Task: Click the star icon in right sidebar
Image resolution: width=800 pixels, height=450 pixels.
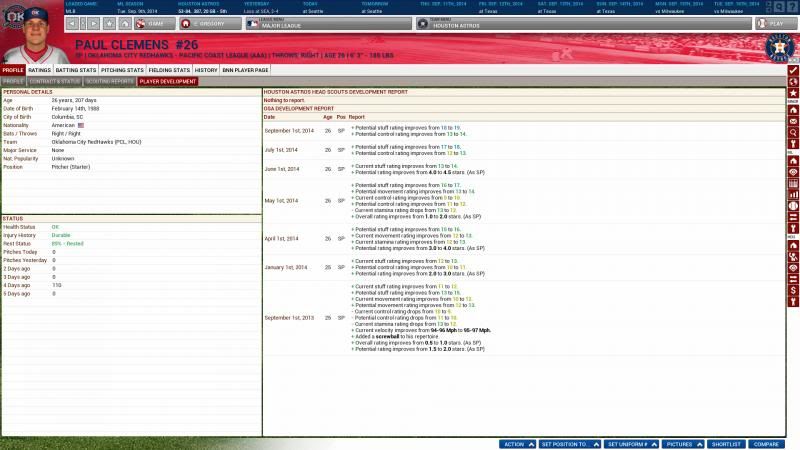Action: (793, 93)
